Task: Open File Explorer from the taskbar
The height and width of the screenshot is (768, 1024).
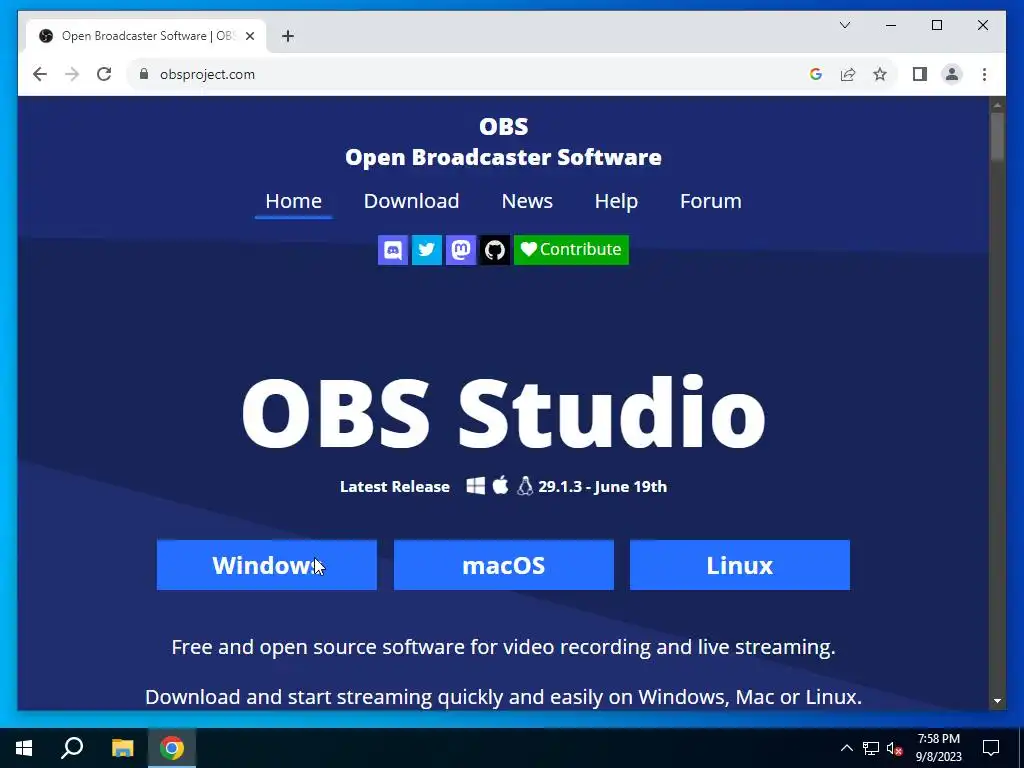Action: pyautogui.click(x=122, y=748)
